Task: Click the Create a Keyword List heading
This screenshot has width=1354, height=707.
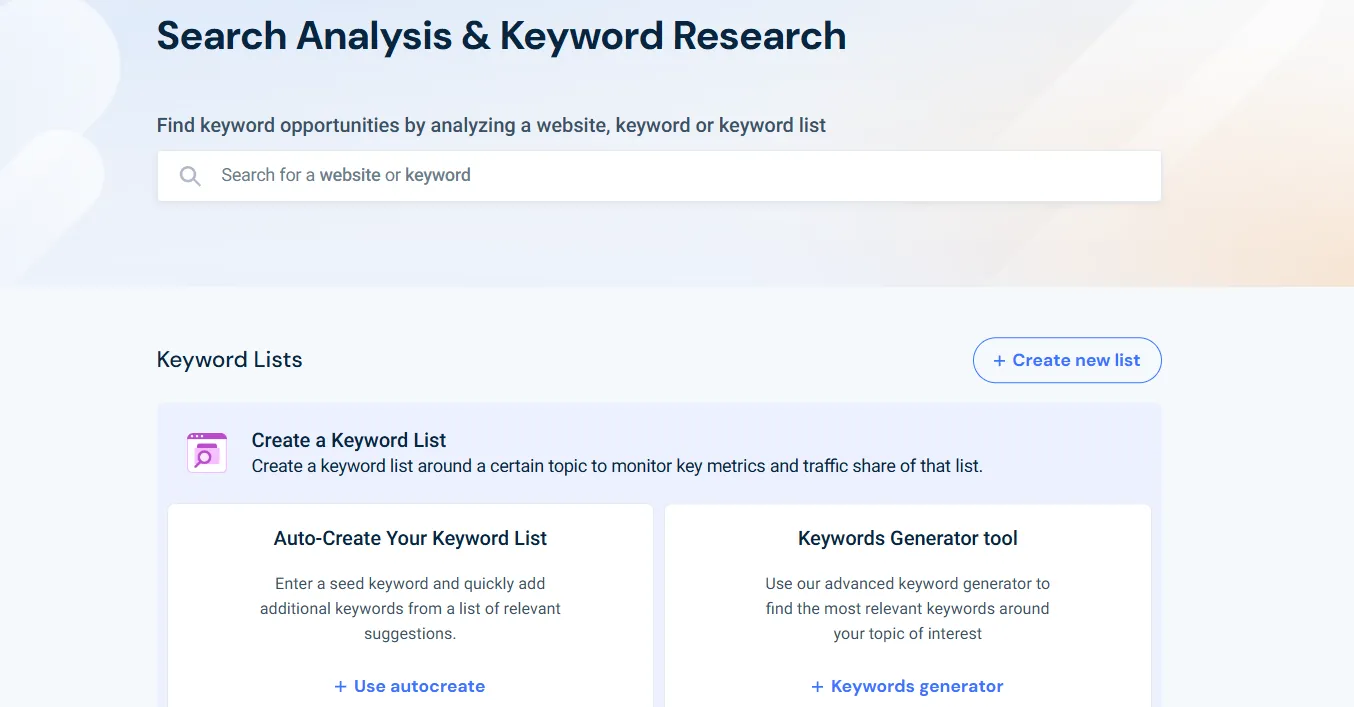Action: (x=349, y=441)
